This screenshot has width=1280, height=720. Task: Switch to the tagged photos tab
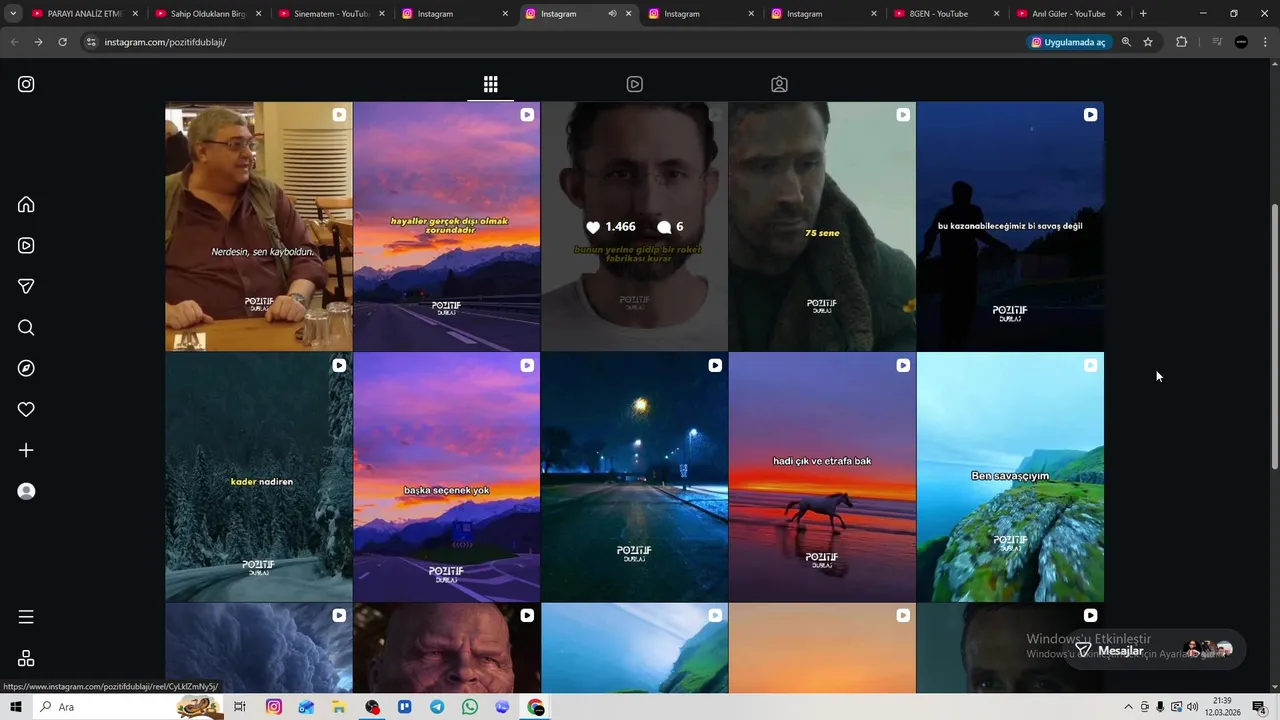click(x=779, y=84)
